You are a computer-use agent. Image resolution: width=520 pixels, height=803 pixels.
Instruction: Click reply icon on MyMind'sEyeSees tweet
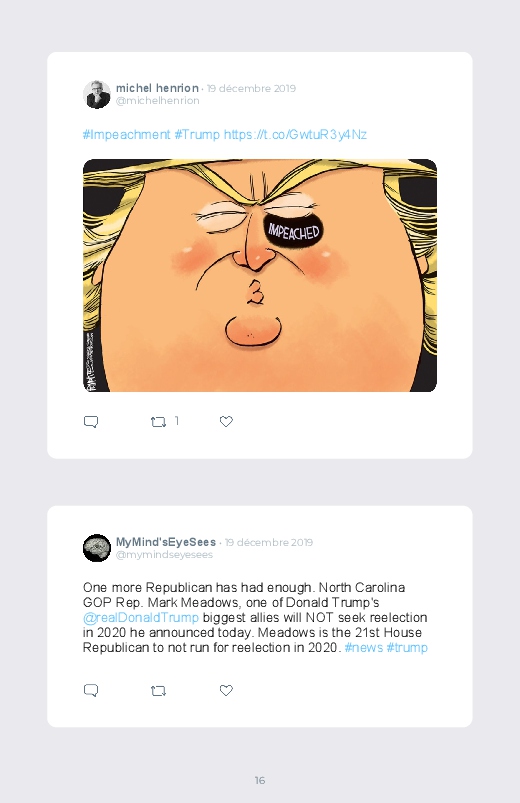point(91,690)
